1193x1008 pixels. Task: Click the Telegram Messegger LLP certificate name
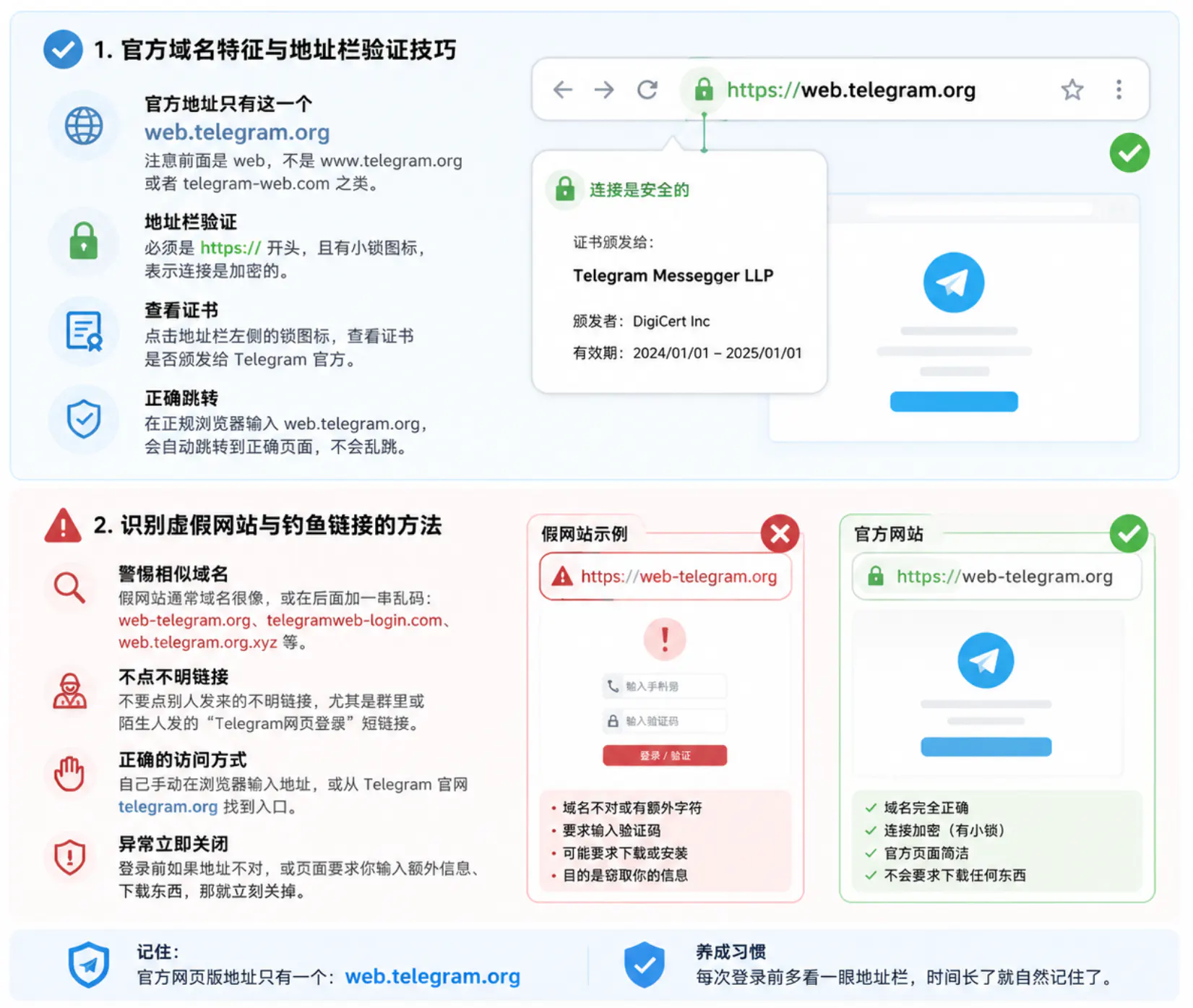tap(673, 276)
